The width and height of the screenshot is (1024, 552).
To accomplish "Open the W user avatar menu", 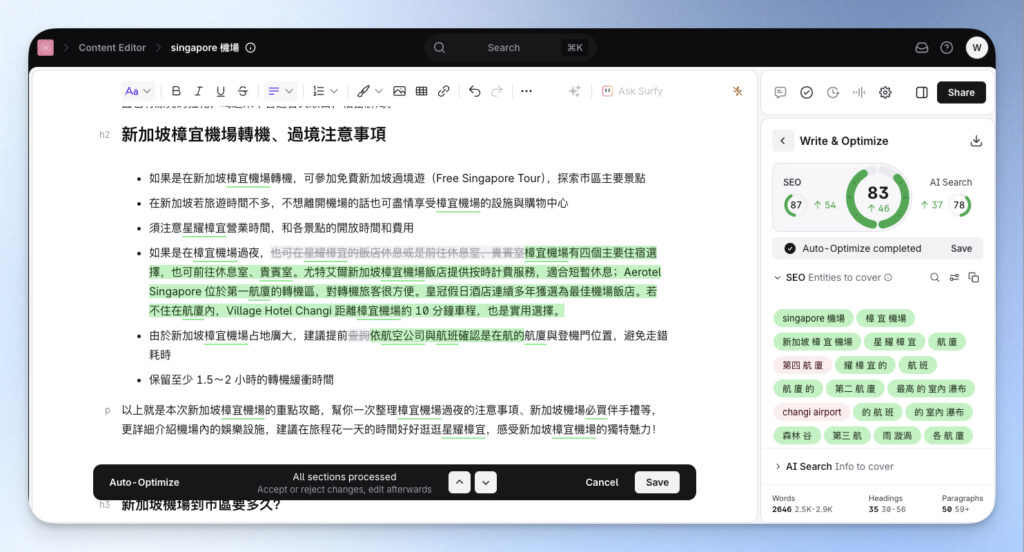I will 976,47.
